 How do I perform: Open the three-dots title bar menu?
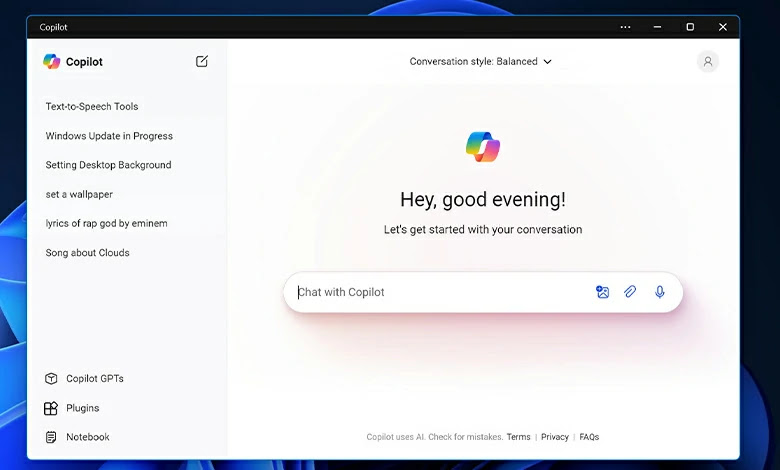click(625, 27)
